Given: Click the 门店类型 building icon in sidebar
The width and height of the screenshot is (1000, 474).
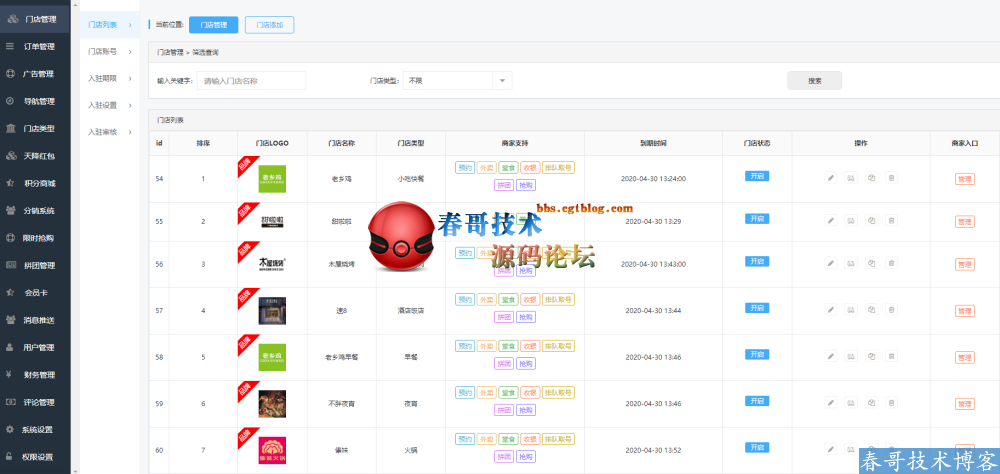Looking at the screenshot, I should pos(11,128).
